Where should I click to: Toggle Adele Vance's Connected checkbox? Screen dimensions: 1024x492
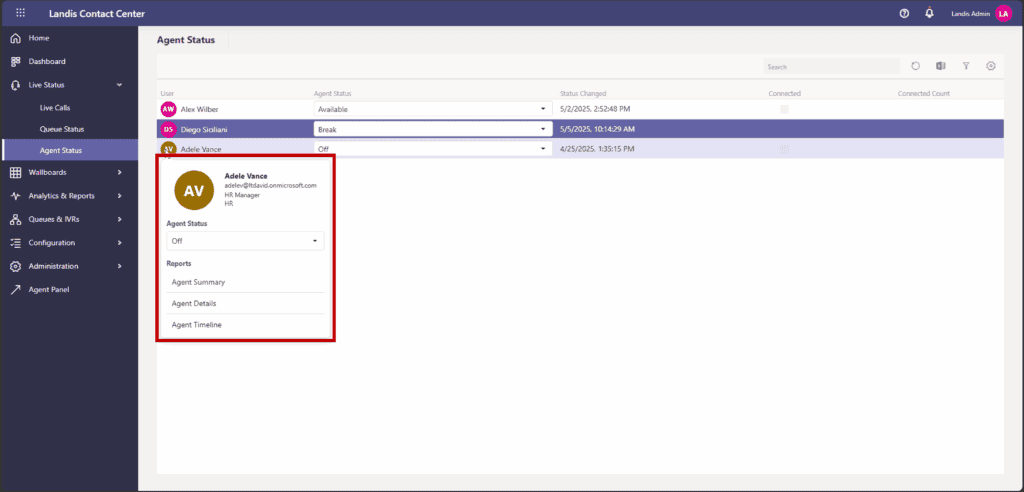[784, 149]
